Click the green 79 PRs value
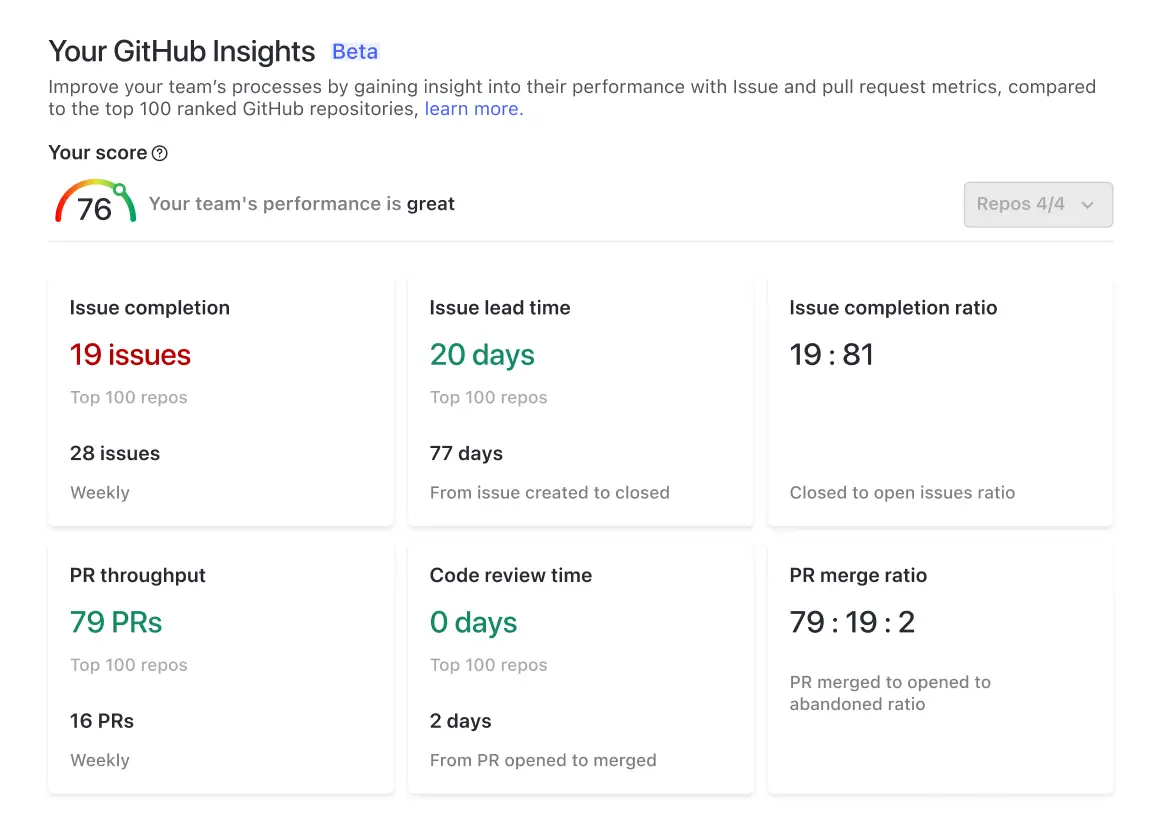1162x827 pixels. click(x=116, y=622)
